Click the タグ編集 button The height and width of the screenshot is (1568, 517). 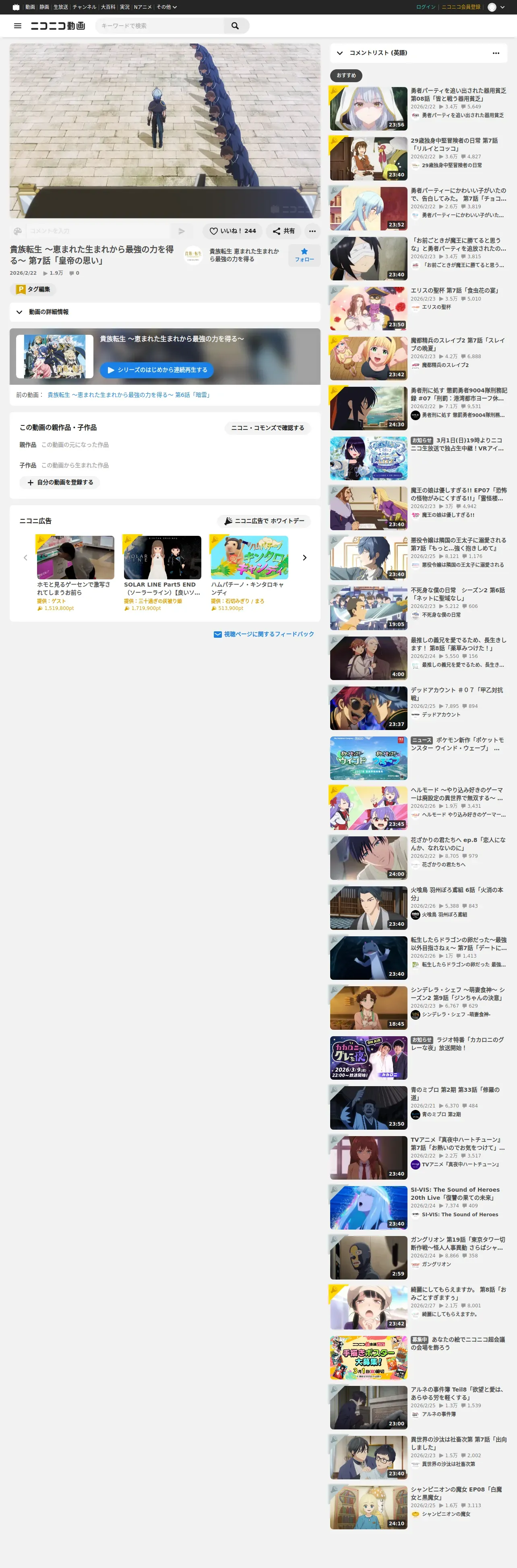point(33,290)
